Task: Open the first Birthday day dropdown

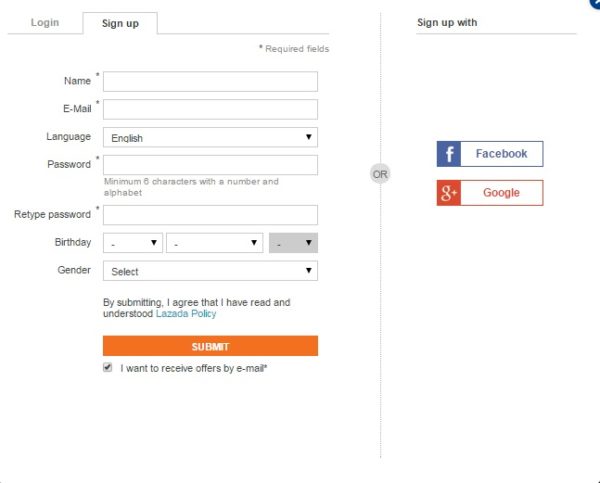Action: tap(133, 243)
